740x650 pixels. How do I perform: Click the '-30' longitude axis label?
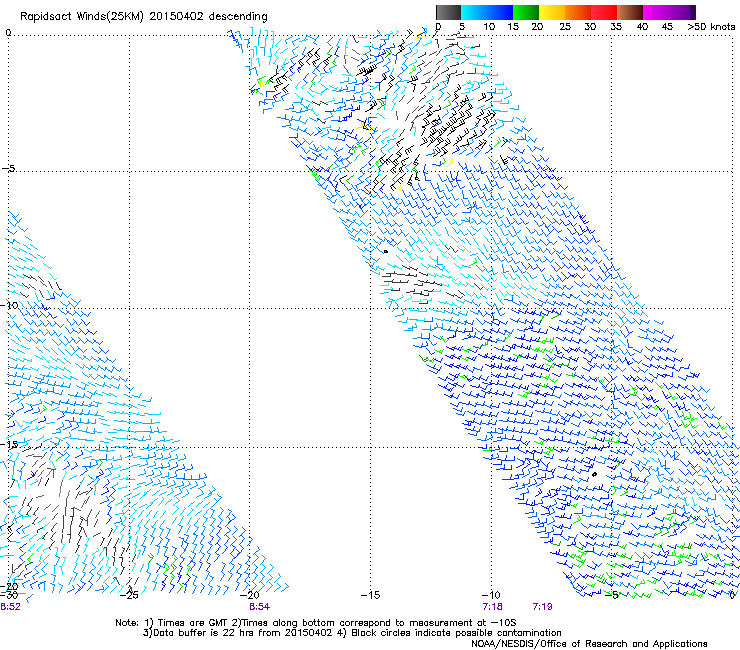[9, 595]
